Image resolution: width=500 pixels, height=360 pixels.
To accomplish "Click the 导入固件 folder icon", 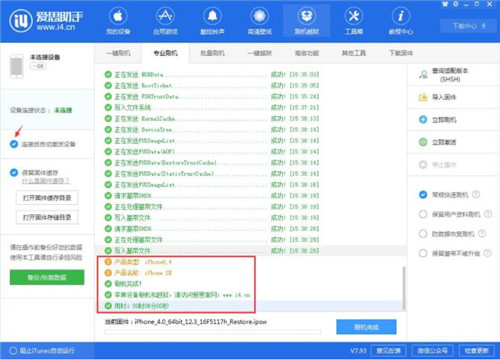I will coord(423,97).
